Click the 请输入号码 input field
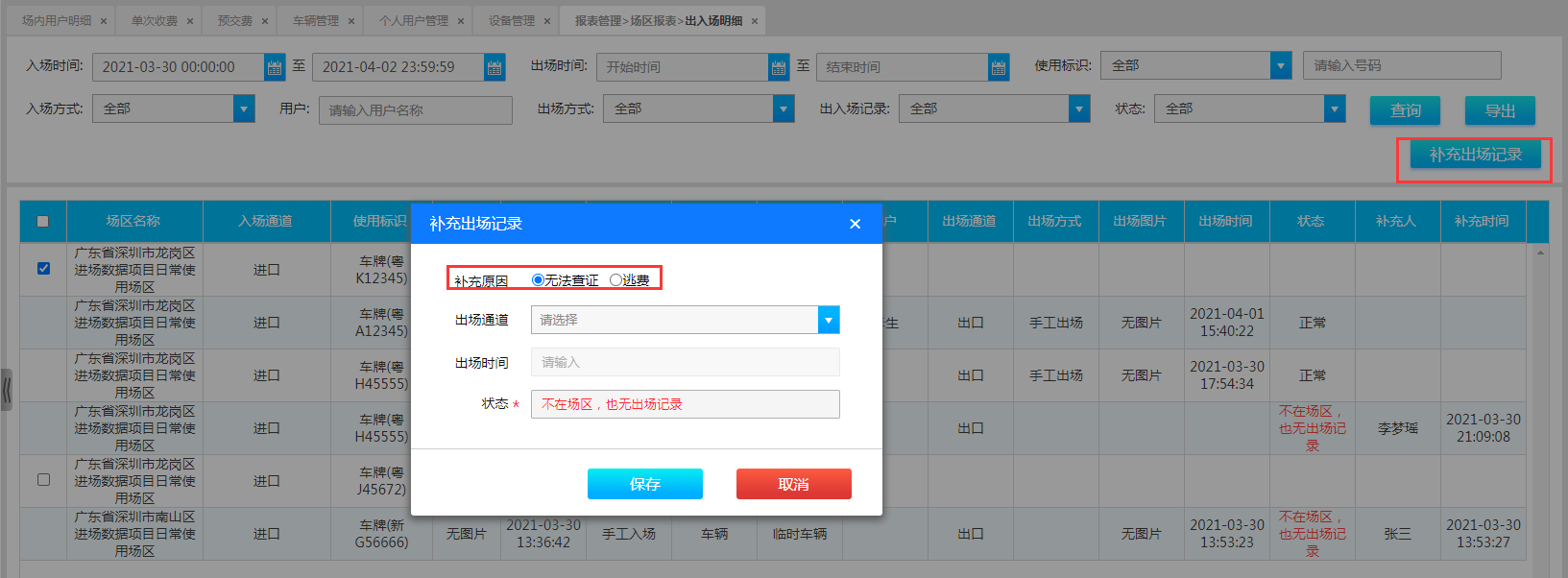This screenshot has width=1568, height=578. point(1401,65)
